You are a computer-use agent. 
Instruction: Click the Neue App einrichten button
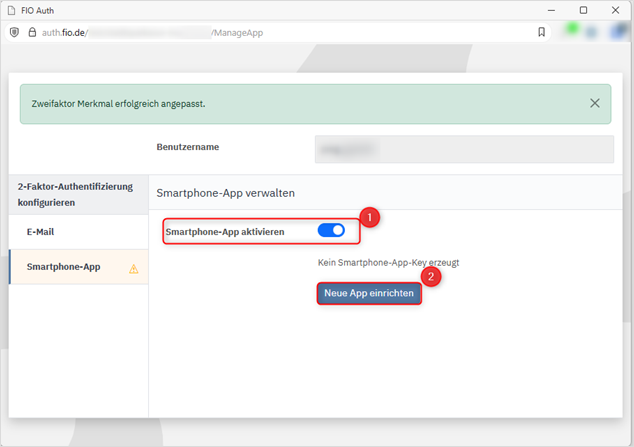[368, 294]
